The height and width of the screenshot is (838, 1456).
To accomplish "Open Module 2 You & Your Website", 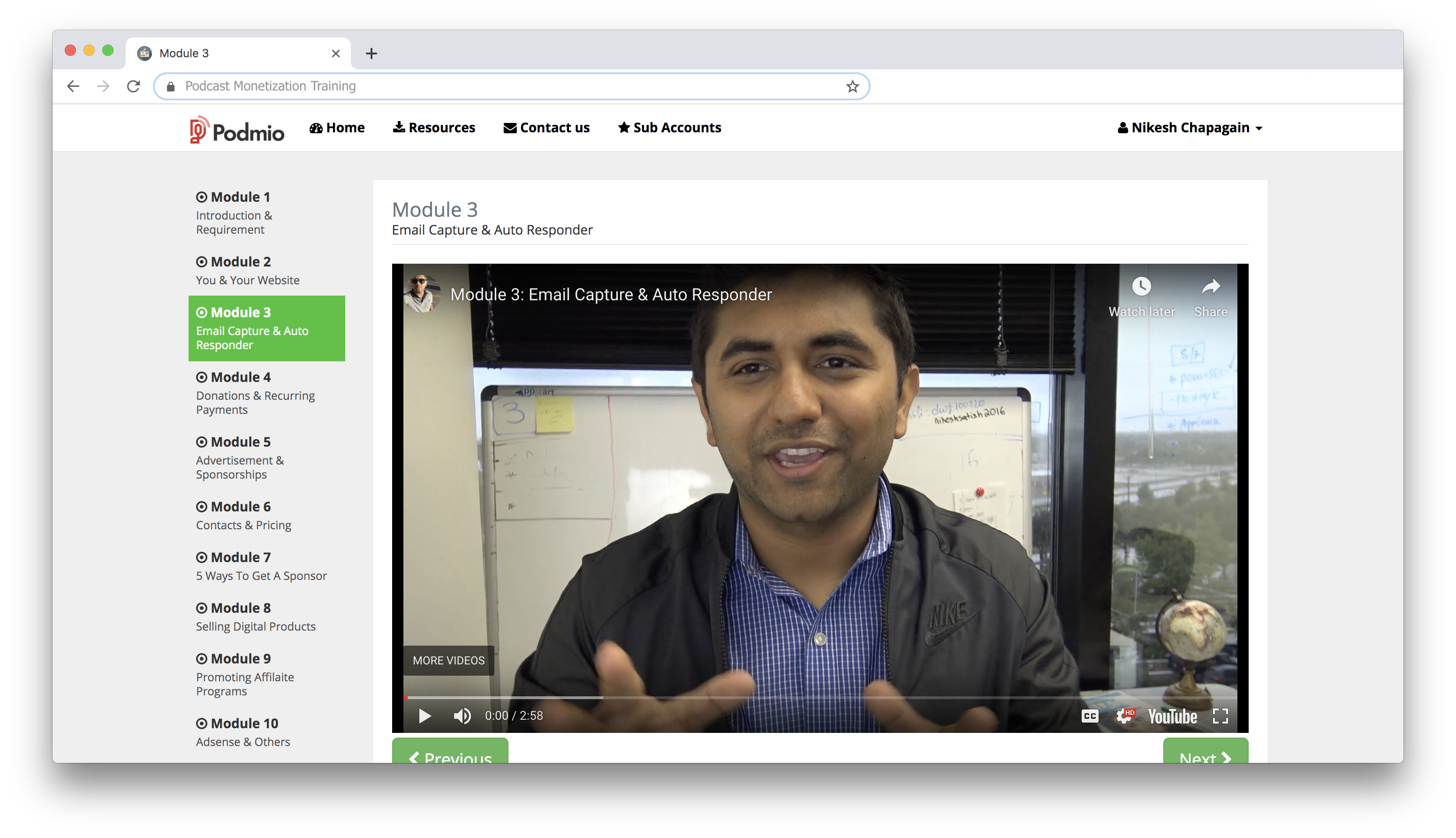I will click(267, 271).
